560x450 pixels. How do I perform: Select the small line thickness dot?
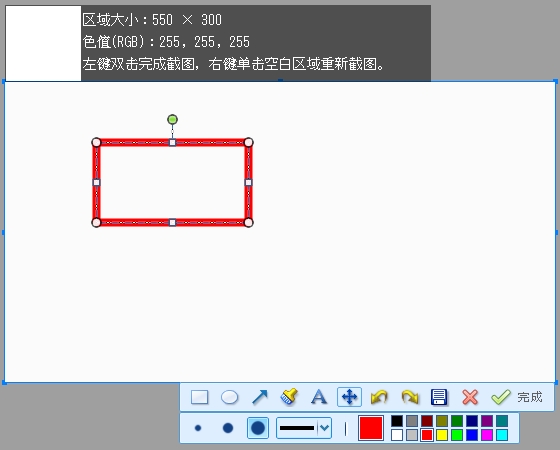[198, 428]
